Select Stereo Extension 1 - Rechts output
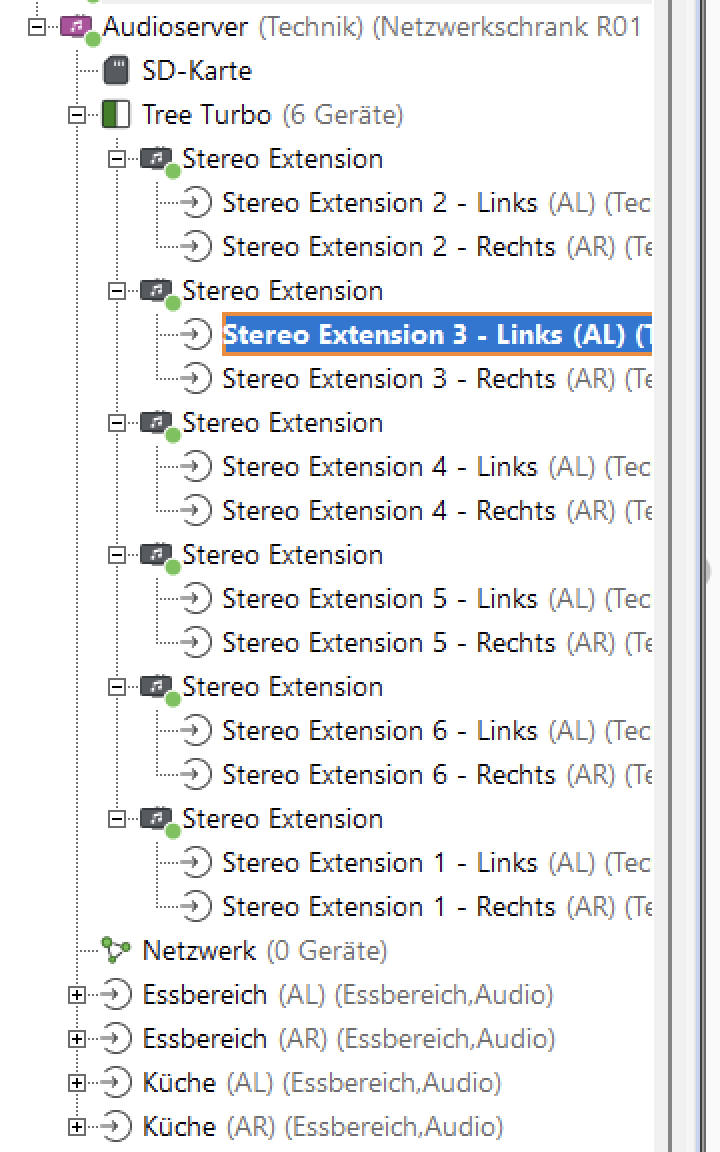This screenshot has width=720, height=1152. pyautogui.click(x=388, y=907)
